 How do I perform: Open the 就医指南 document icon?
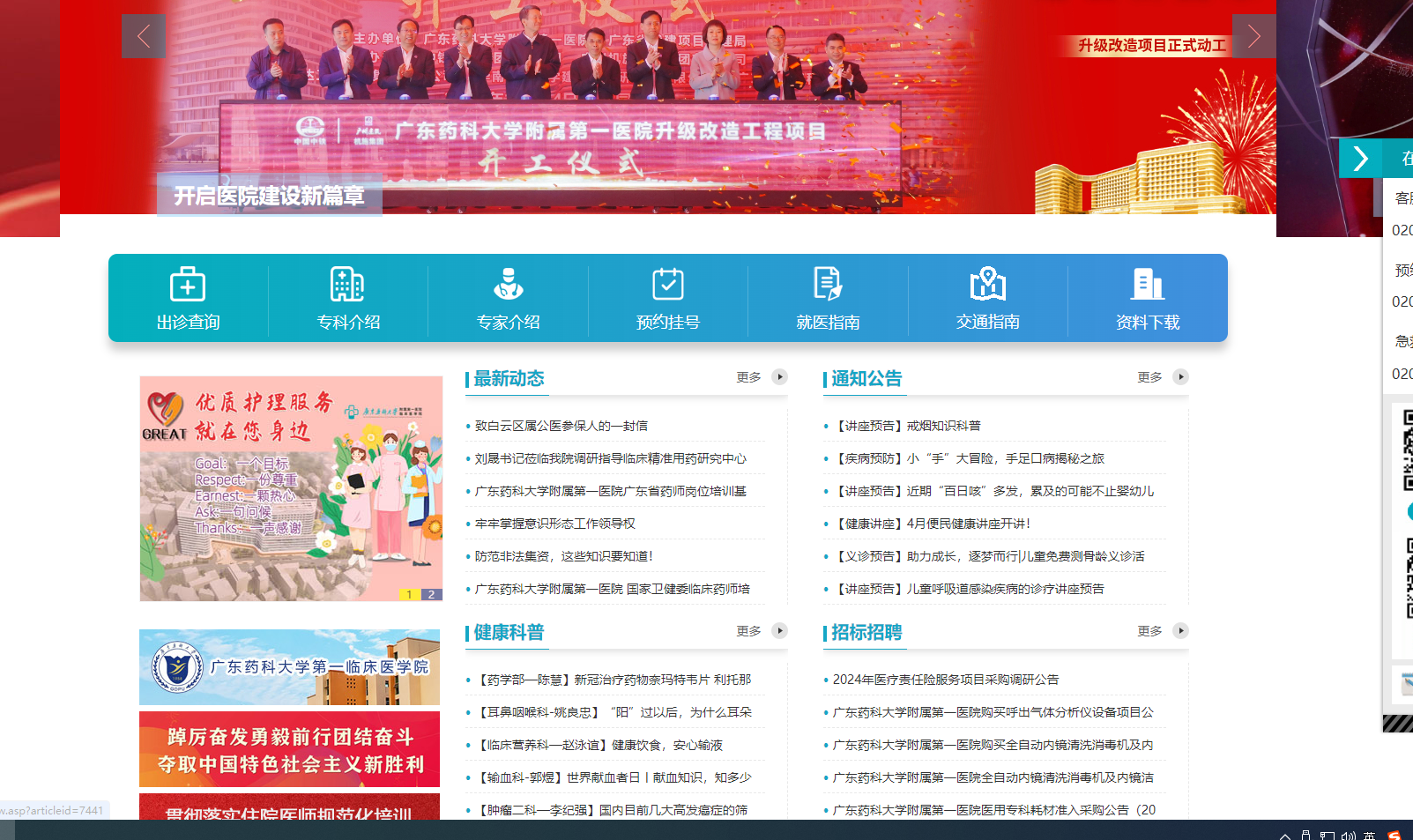(828, 285)
